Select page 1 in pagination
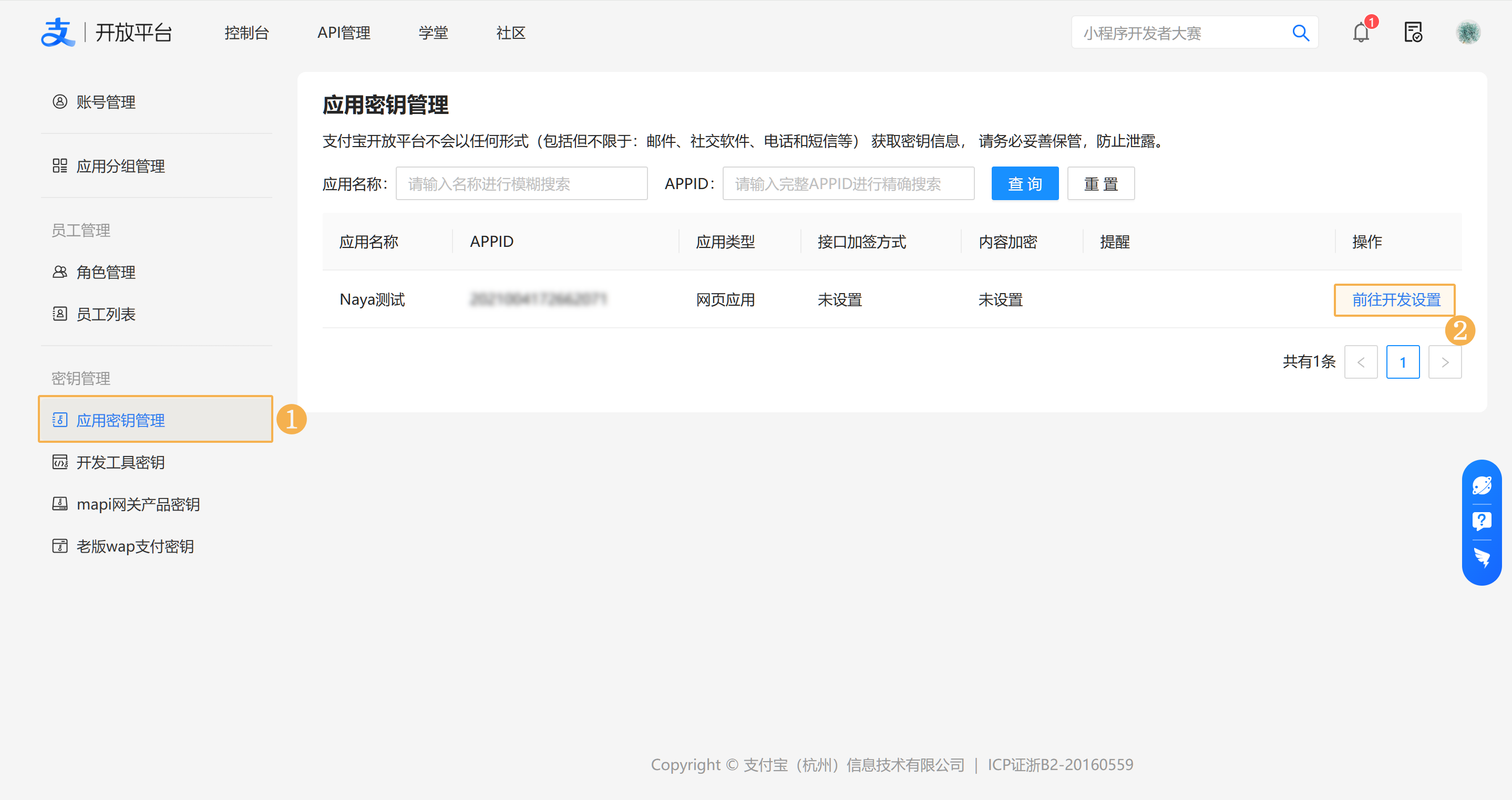 (1402, 362)
